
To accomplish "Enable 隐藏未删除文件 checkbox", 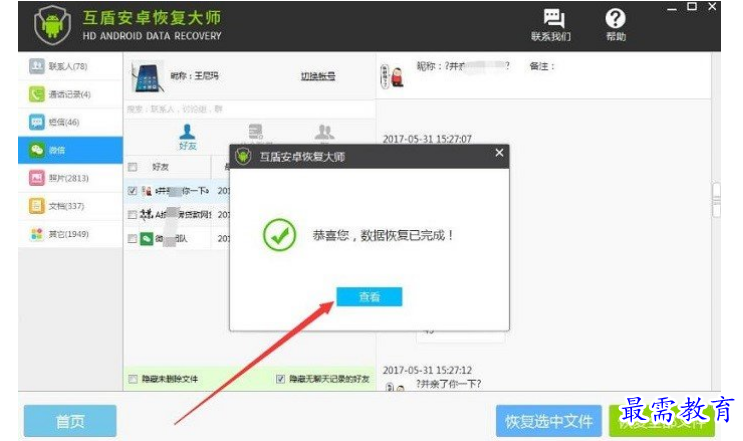I will tap(133, 379).
